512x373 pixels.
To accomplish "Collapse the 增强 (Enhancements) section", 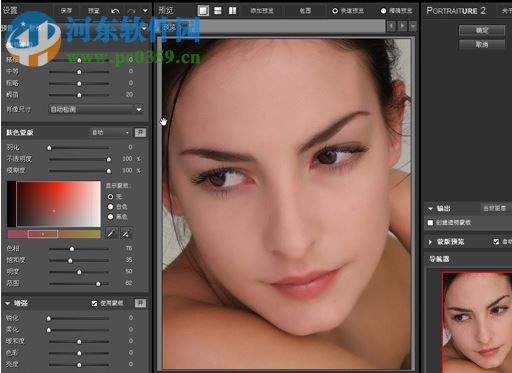I will point(8,304).
